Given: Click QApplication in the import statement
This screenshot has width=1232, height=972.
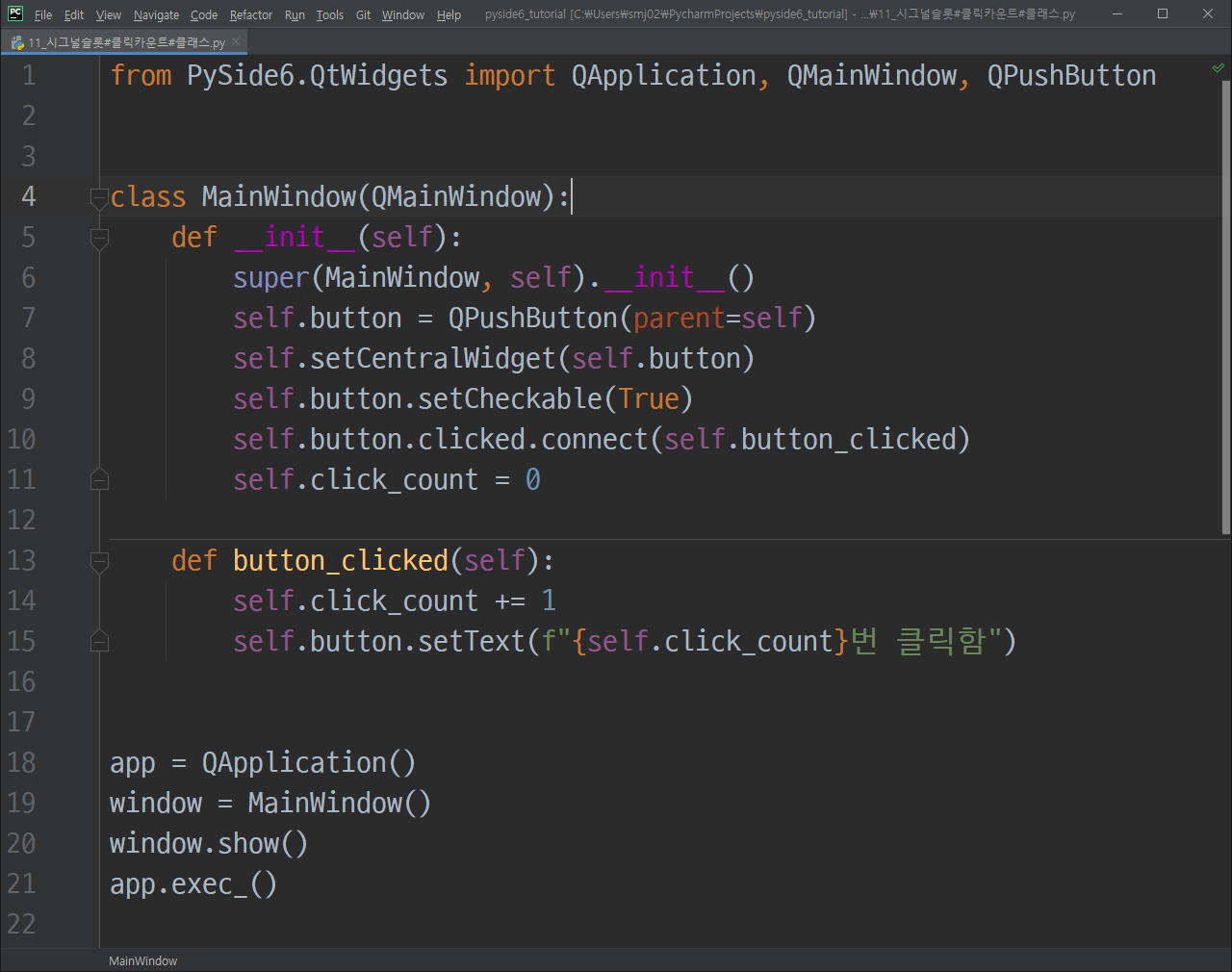Looking at the screenshot, I should pos(664,75).
